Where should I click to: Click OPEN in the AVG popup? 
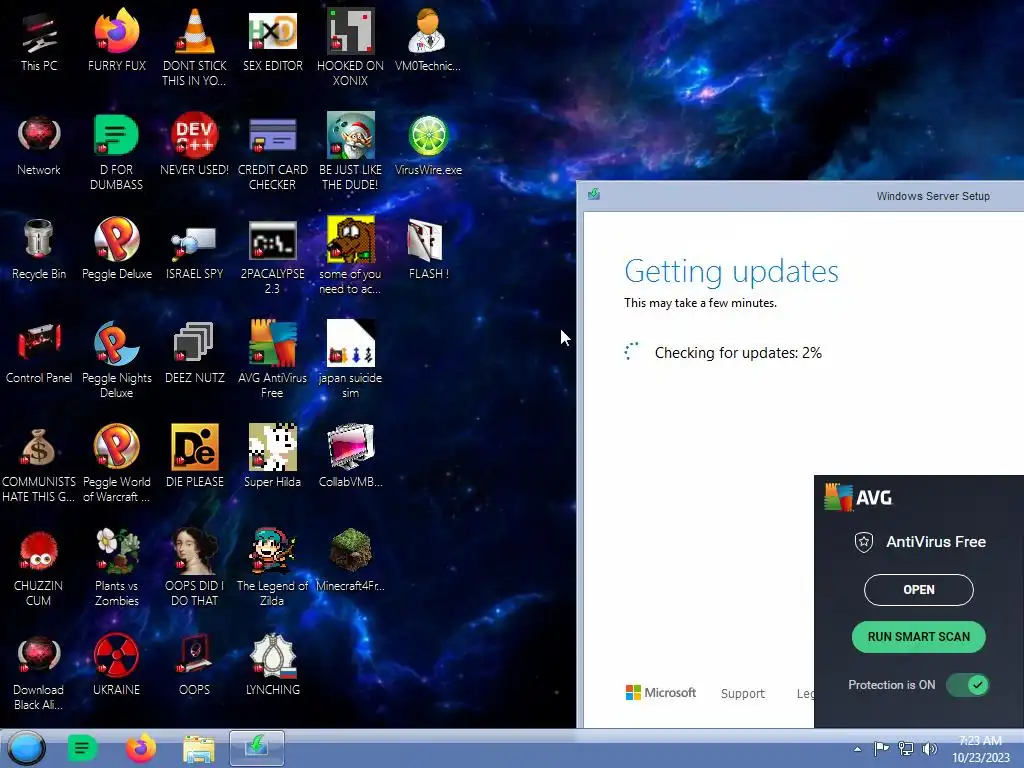pyautogui.click(x=918, y=590)
